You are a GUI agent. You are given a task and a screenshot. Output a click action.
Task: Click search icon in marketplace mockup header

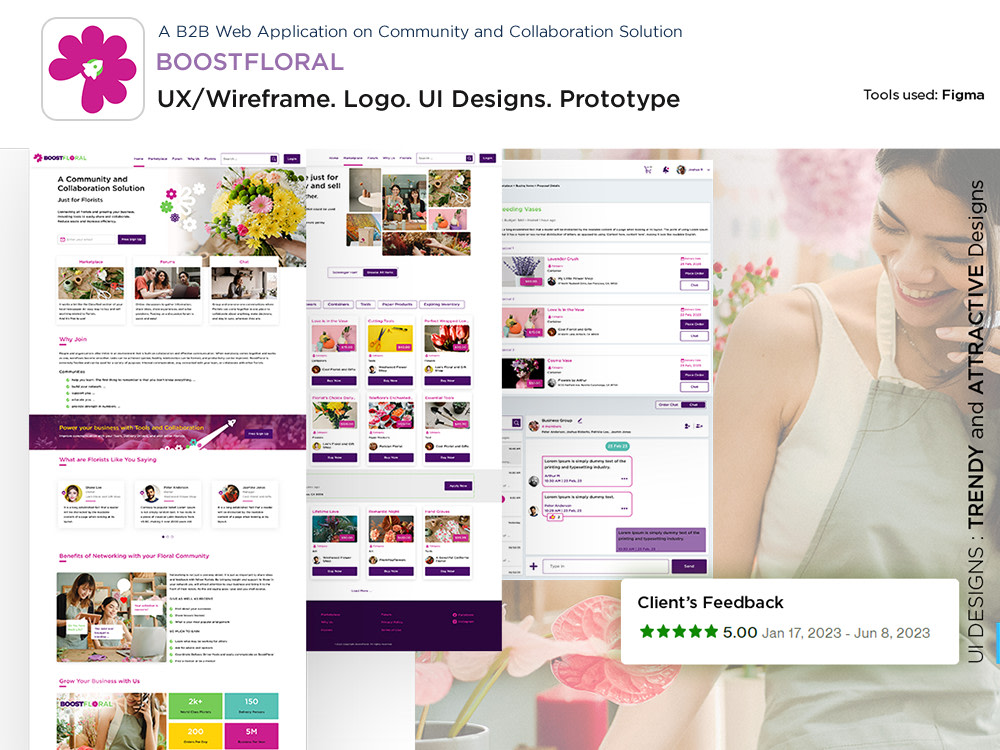coord(469,158)
